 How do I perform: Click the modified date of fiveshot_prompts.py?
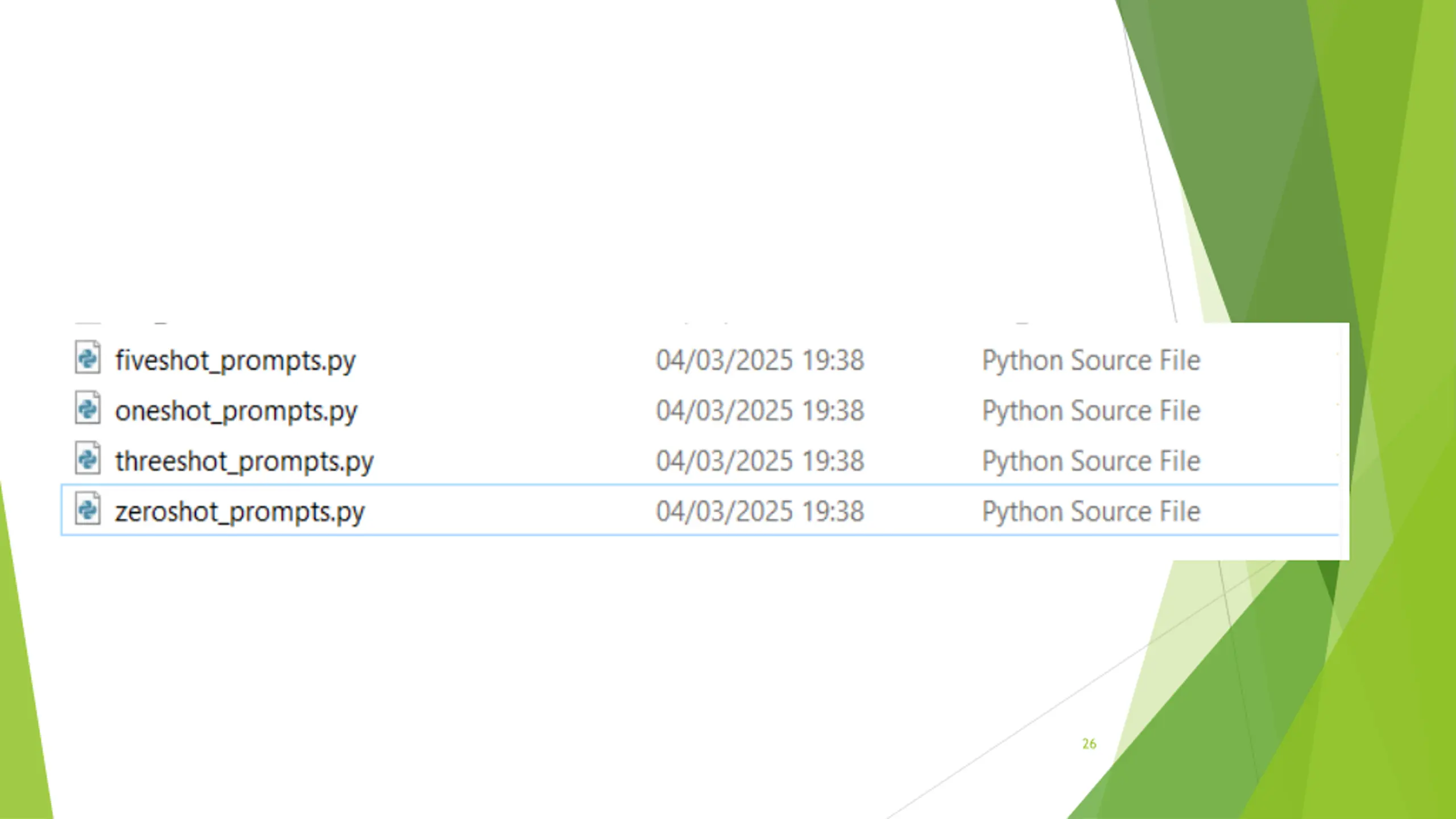click(x=760, y=361)
